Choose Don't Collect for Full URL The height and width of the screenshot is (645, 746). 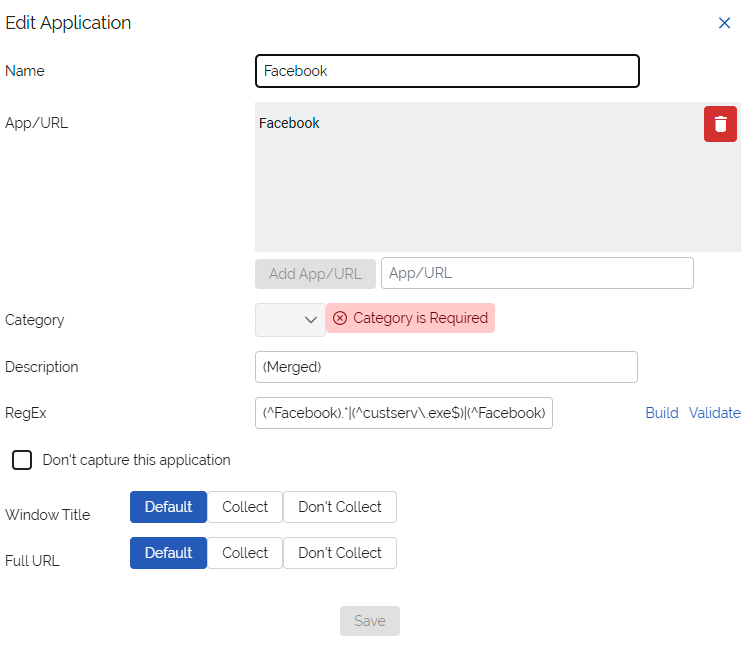[339, 553]
